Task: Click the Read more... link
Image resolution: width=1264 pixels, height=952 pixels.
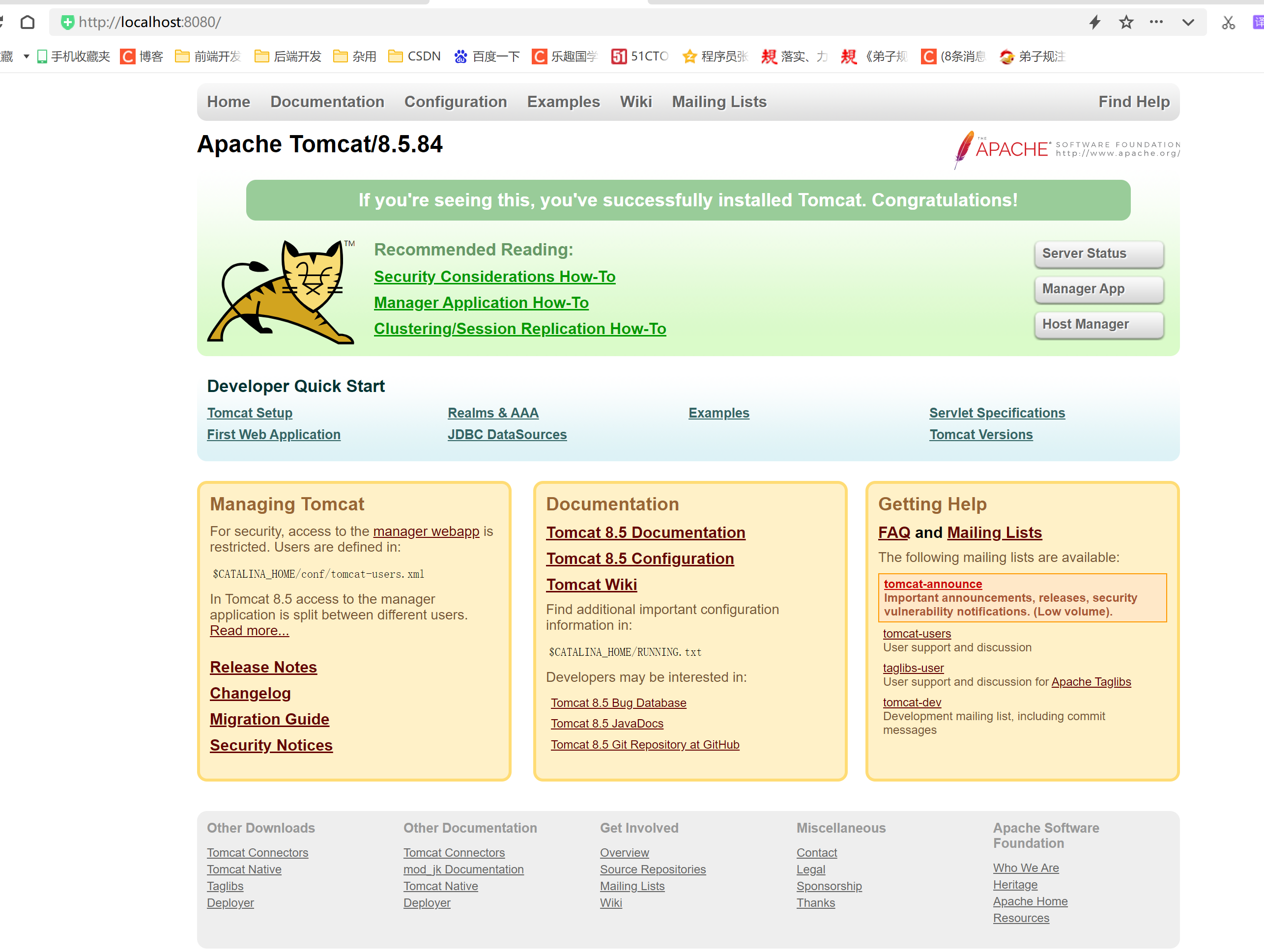Action: (249, 630)
